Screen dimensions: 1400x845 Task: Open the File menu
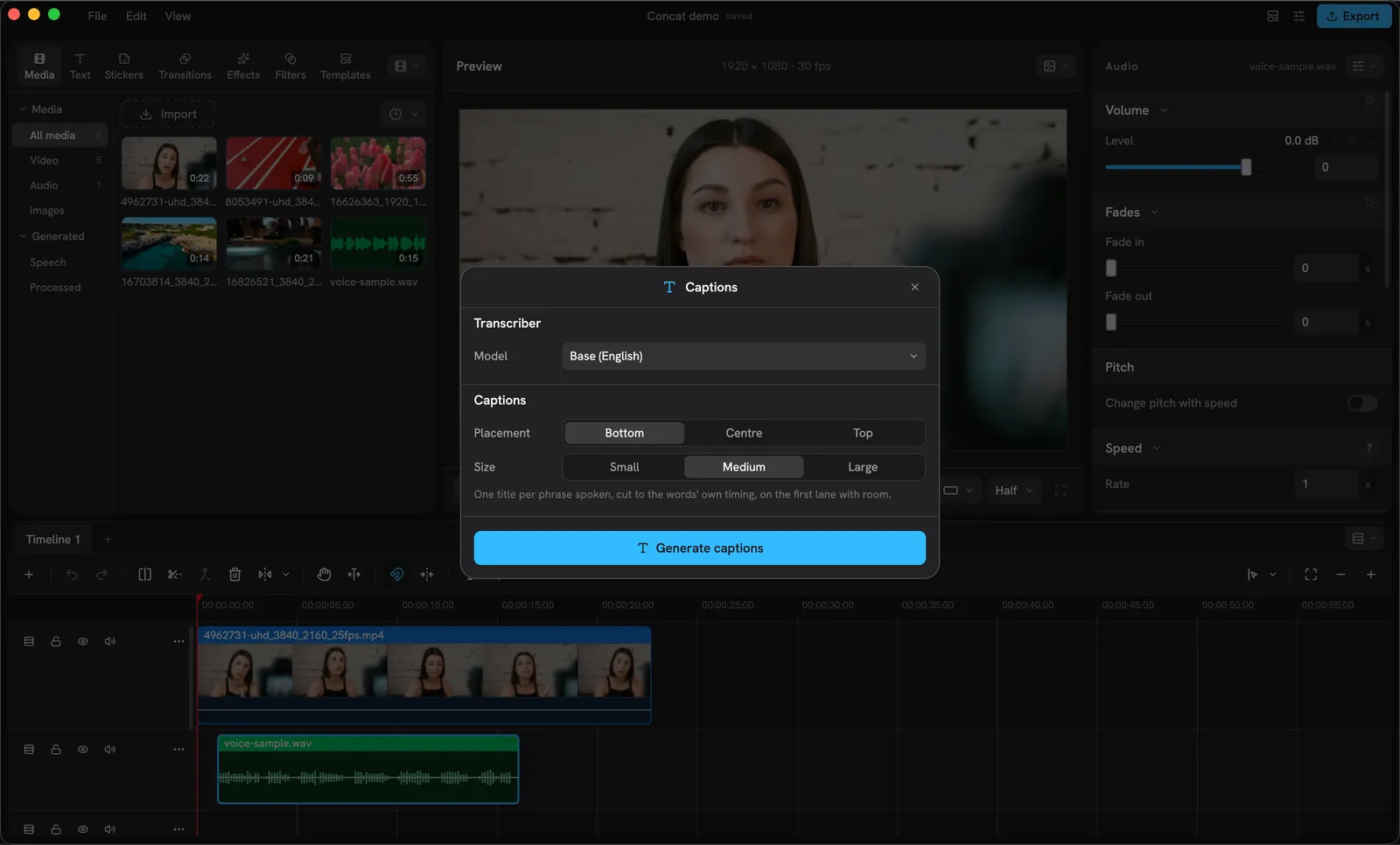(97, 16)
